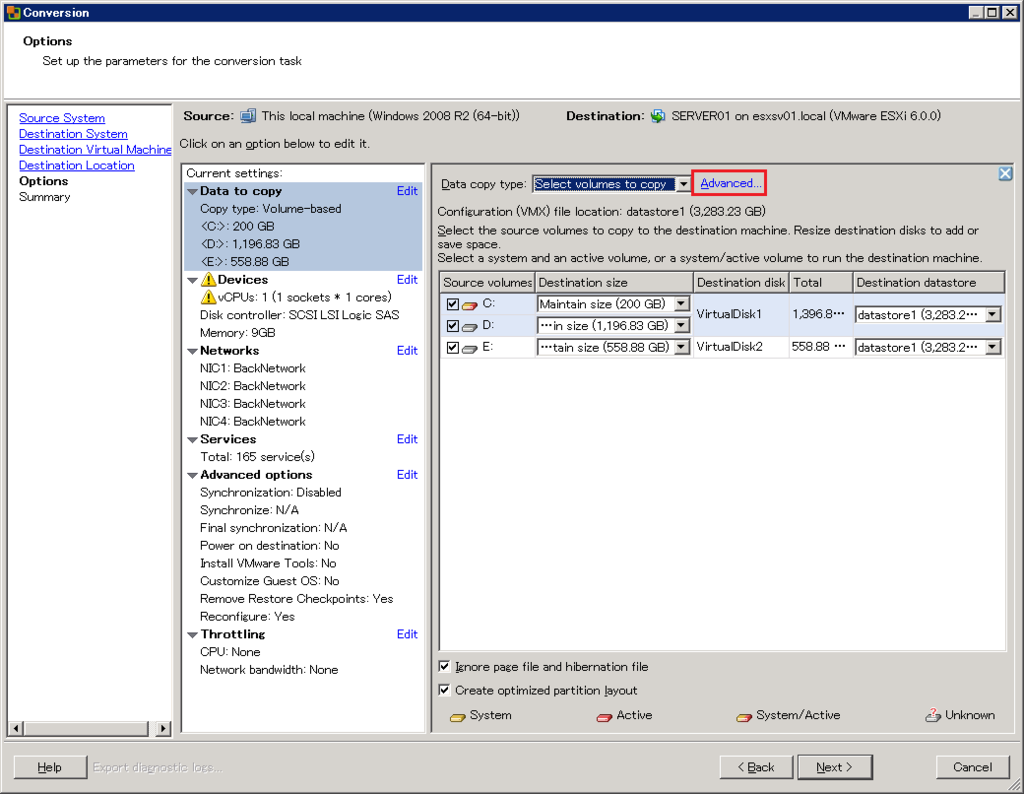
Task: Open the Advanced... link
Action: click(730, 183)
